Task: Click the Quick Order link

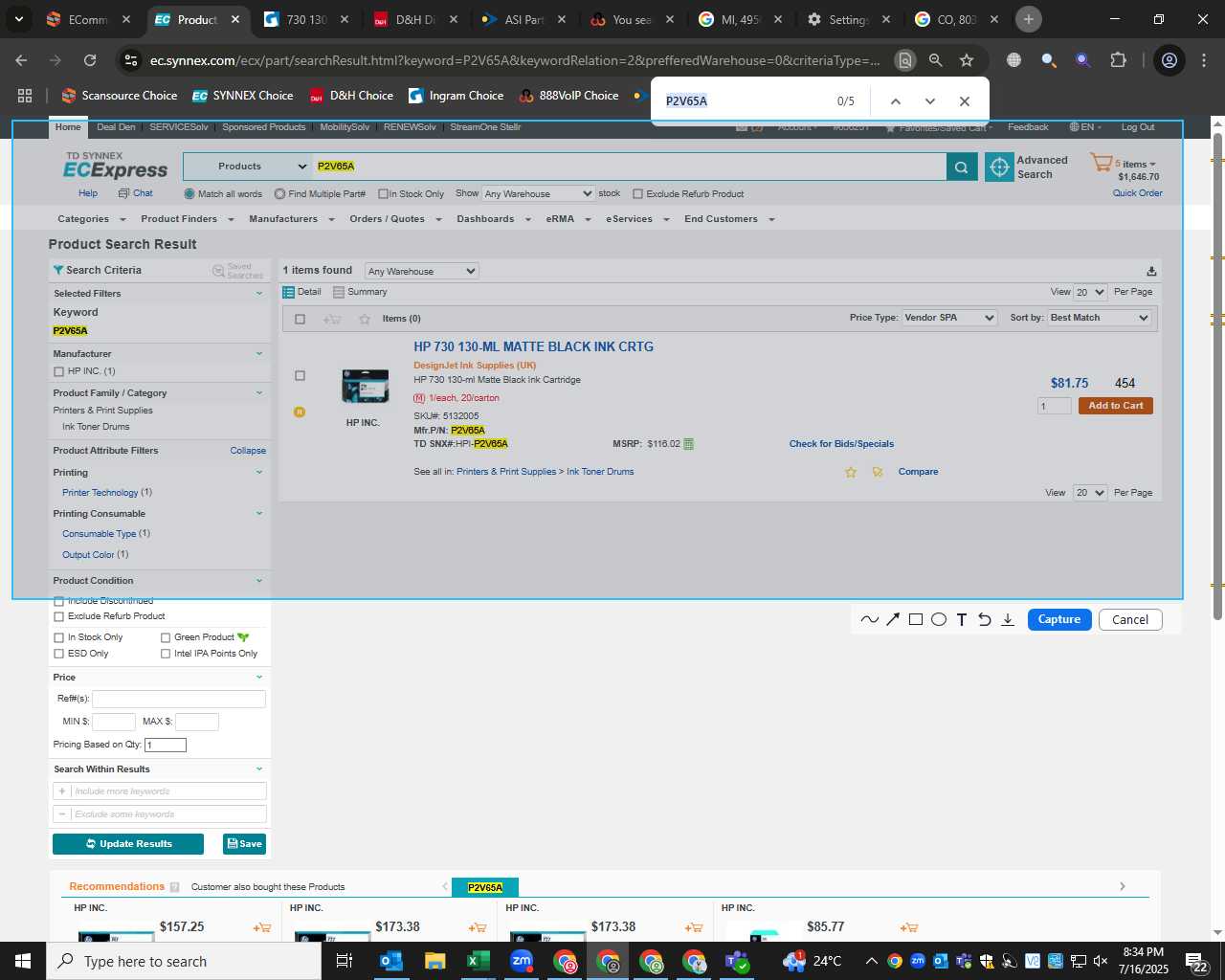Action: point(1137,193)
